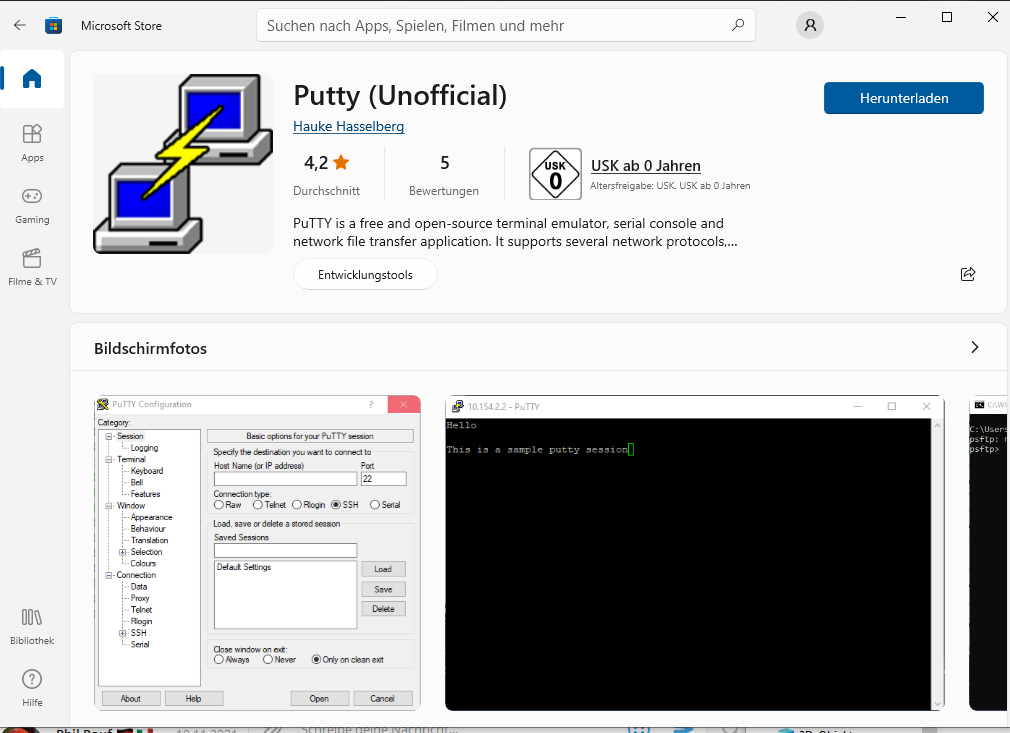Click the Putty (Unofficial) title
1010x733 pixels.
(x=400, y=95)
